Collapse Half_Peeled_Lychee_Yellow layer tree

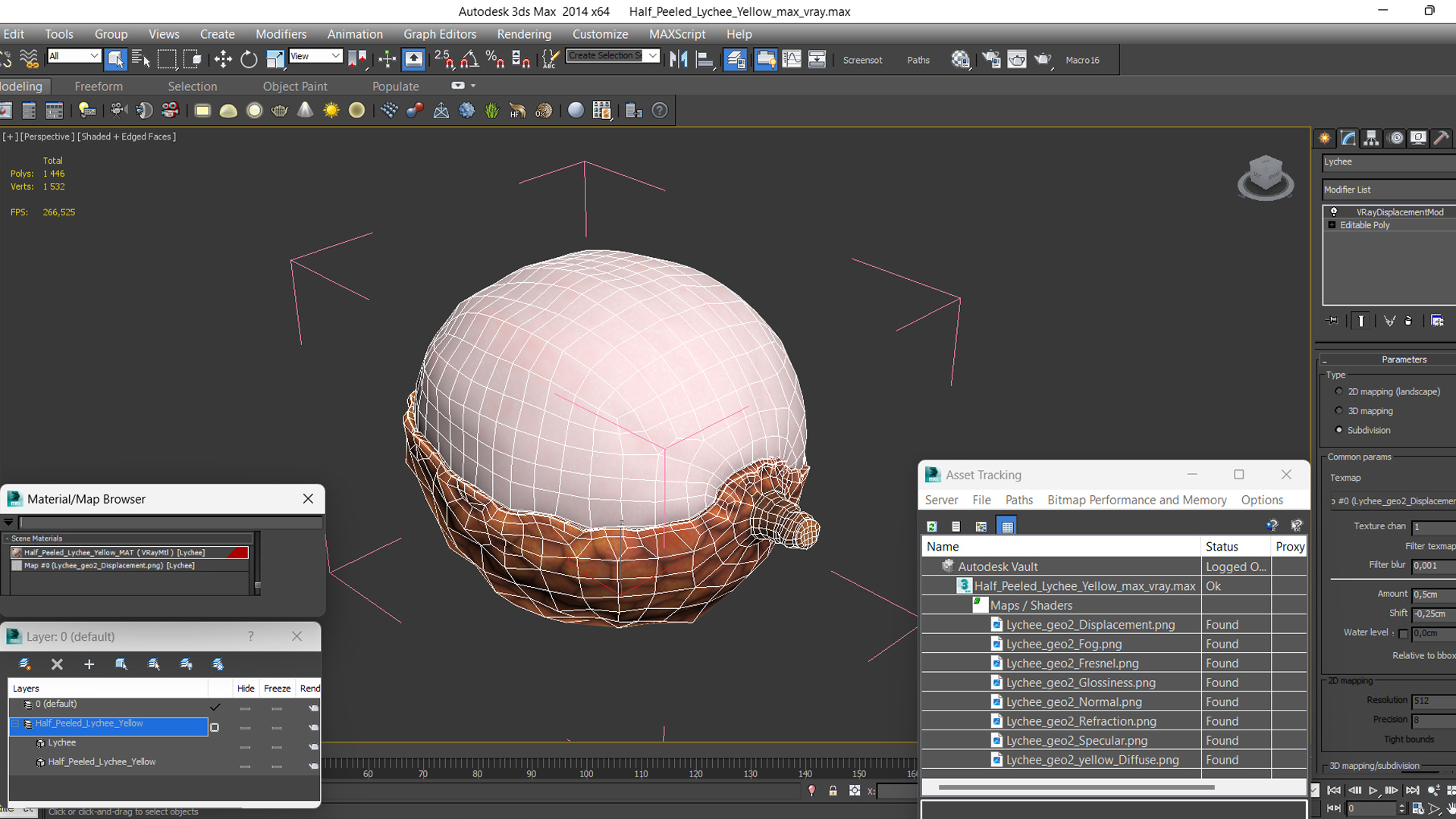click(15, 723)
